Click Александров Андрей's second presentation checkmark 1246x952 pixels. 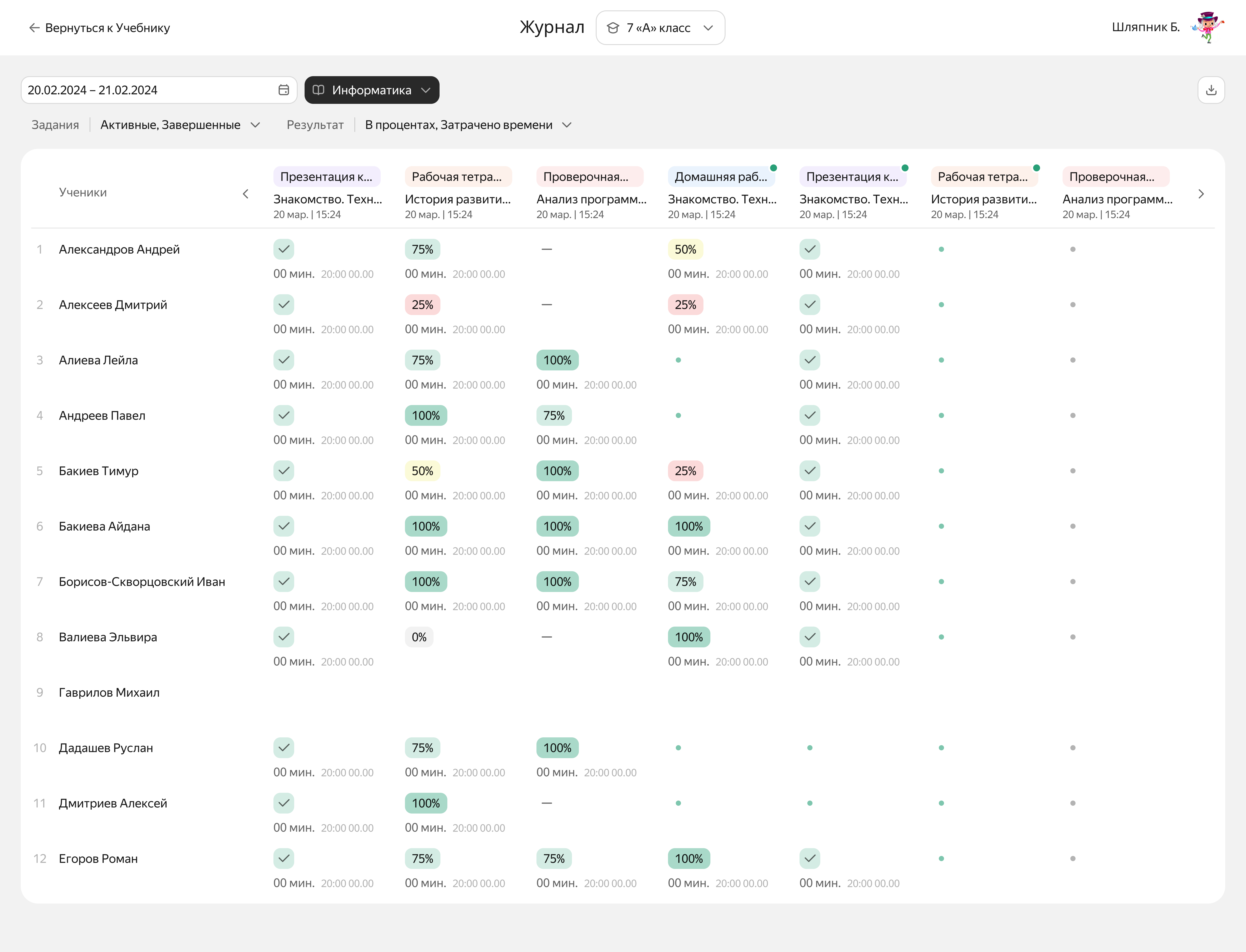pos(810,249)
